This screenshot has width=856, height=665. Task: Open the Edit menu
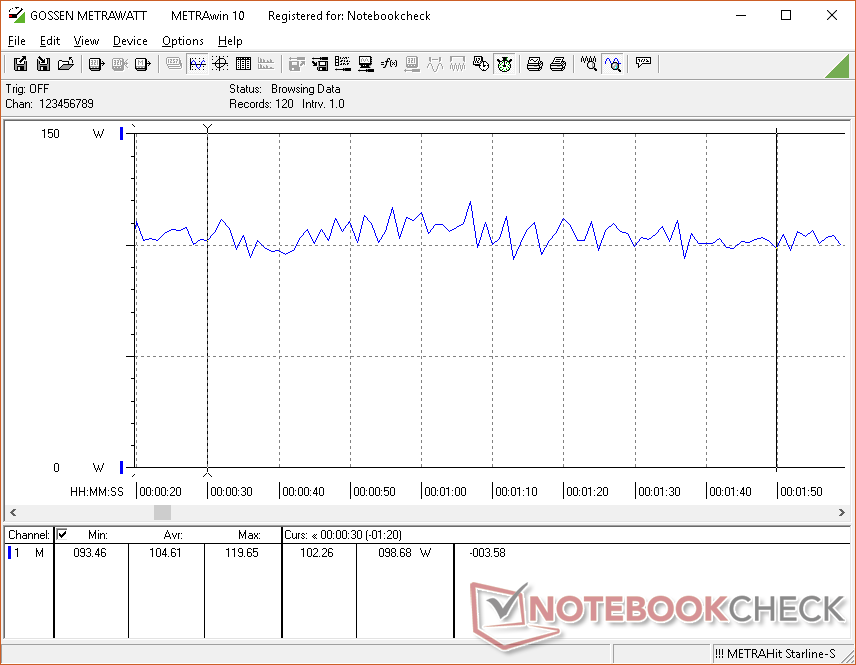(50, 41)
